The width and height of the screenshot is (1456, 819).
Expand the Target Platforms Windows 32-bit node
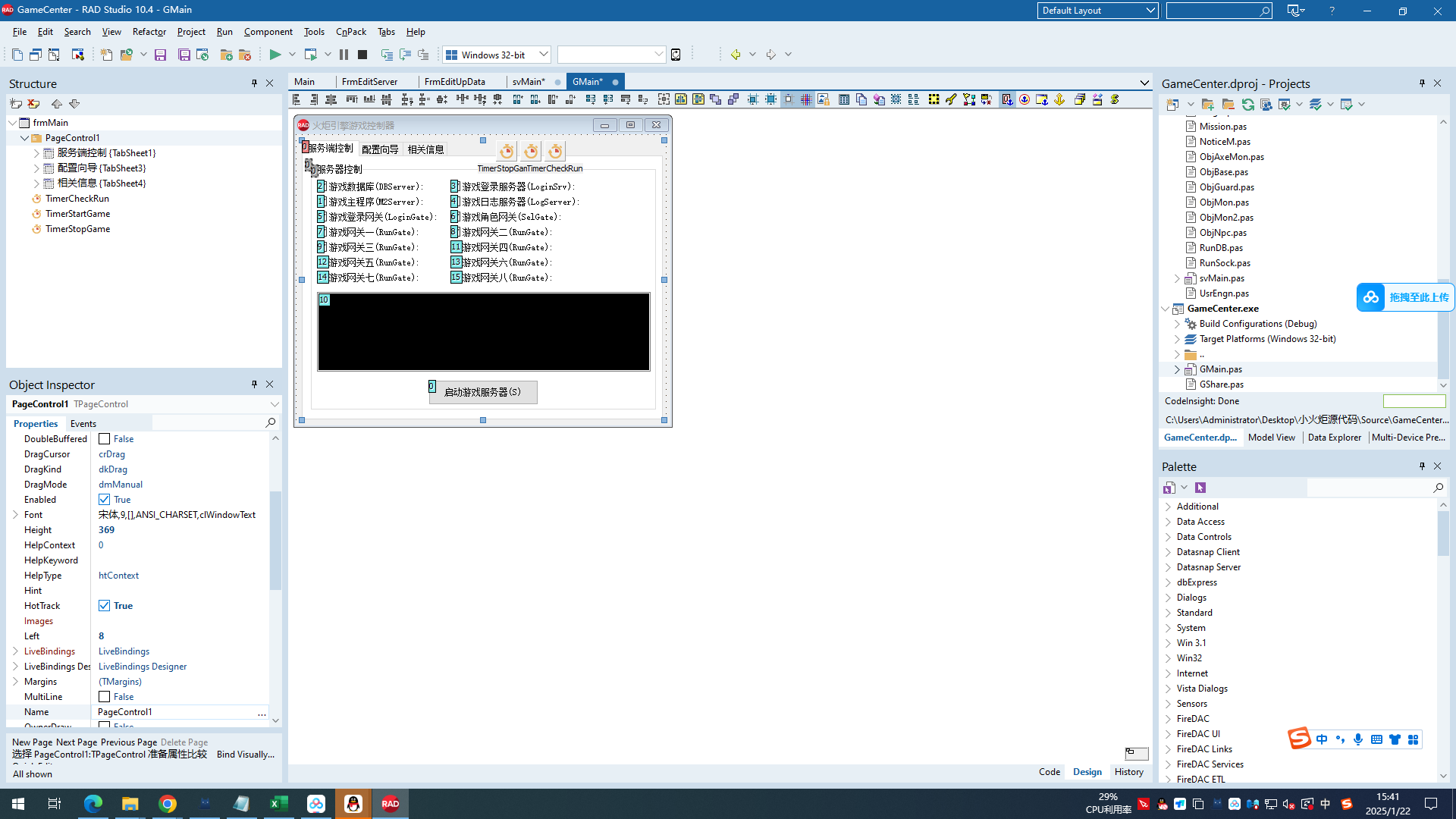(1178, 338)
